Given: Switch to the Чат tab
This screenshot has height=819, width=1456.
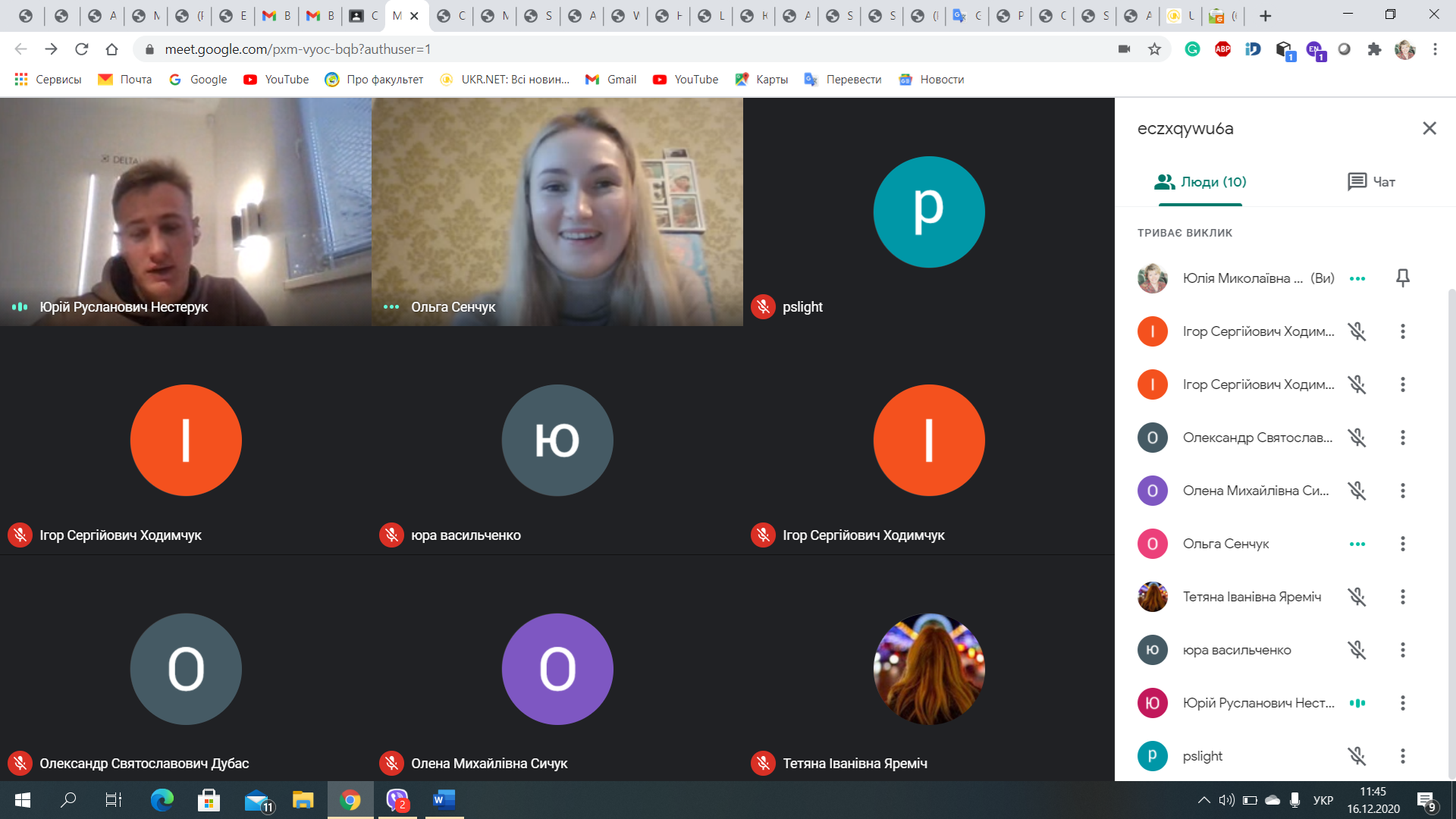Looking at the screenshot, I should [x=1371, y=182].
